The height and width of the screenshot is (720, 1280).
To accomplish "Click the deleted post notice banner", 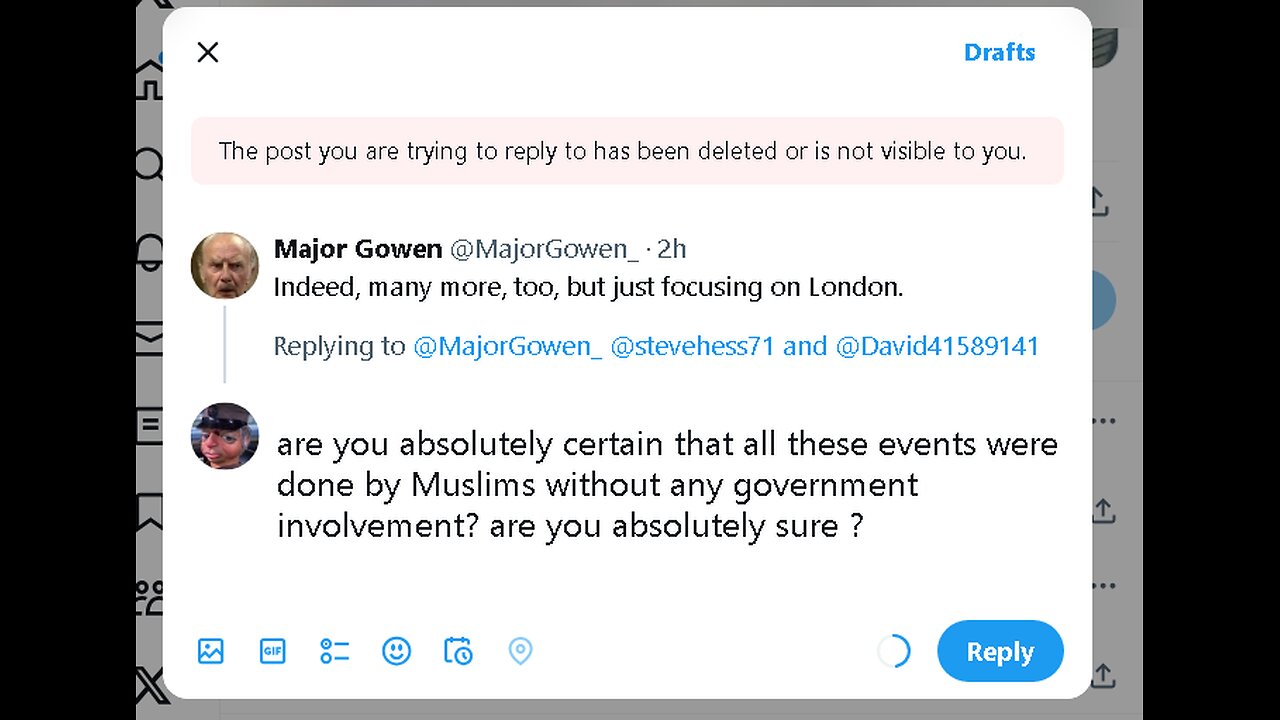I will (627, 151).
